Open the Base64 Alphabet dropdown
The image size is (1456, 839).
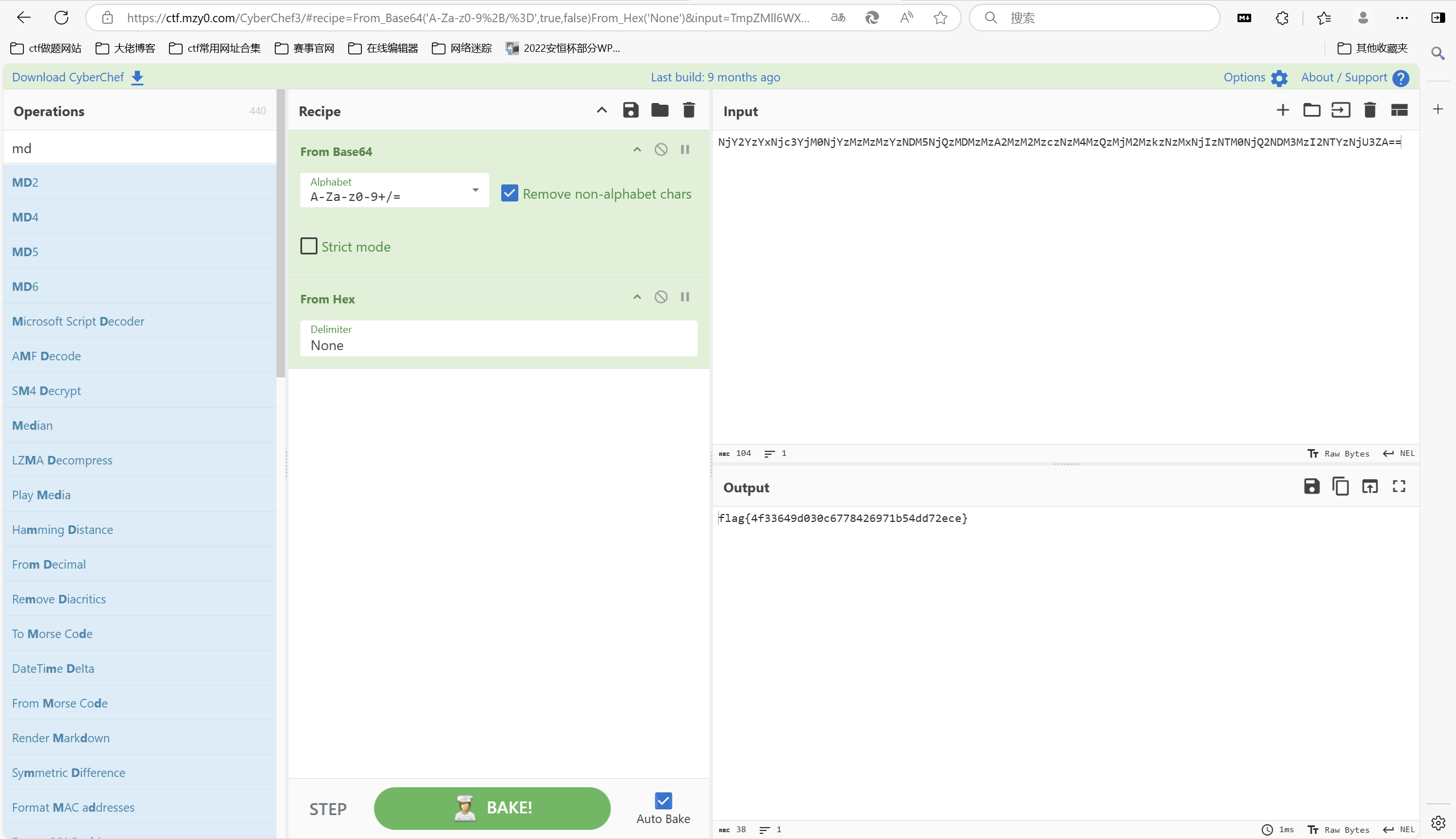point(394,190)
